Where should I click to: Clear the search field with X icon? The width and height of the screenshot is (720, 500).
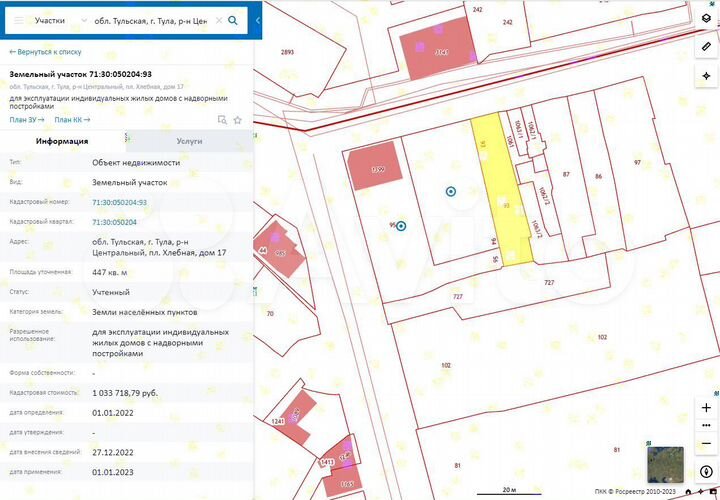click(x=217, y=20)
